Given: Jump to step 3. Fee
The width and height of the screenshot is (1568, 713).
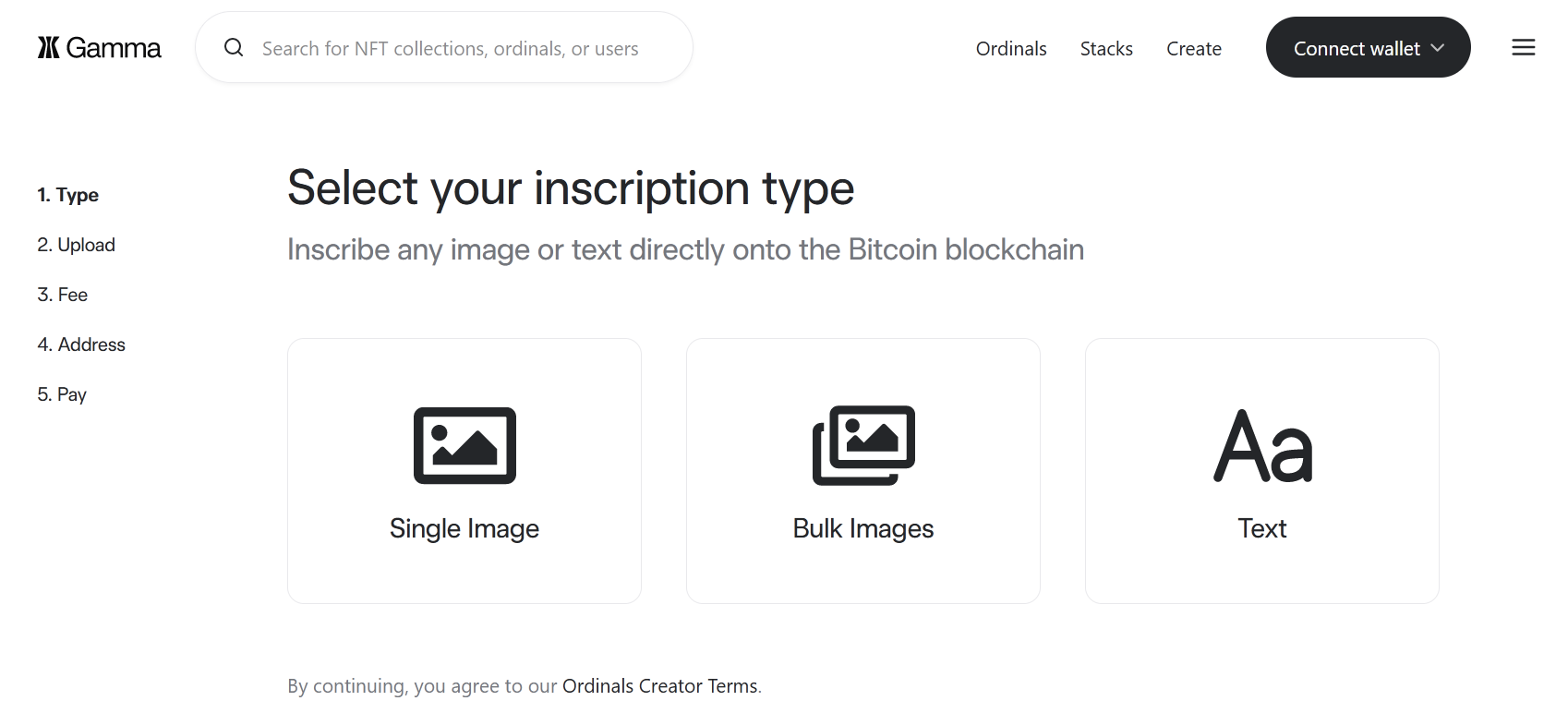Looking at the screenshot, I should (63, 295).
